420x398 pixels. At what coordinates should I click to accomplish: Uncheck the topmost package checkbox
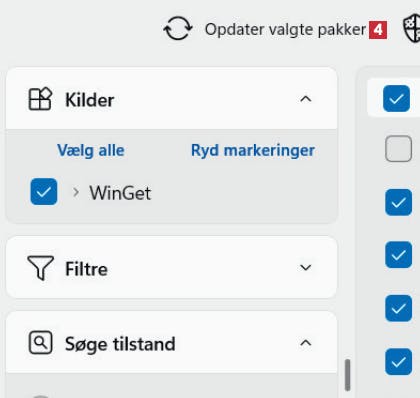(396, 98)
